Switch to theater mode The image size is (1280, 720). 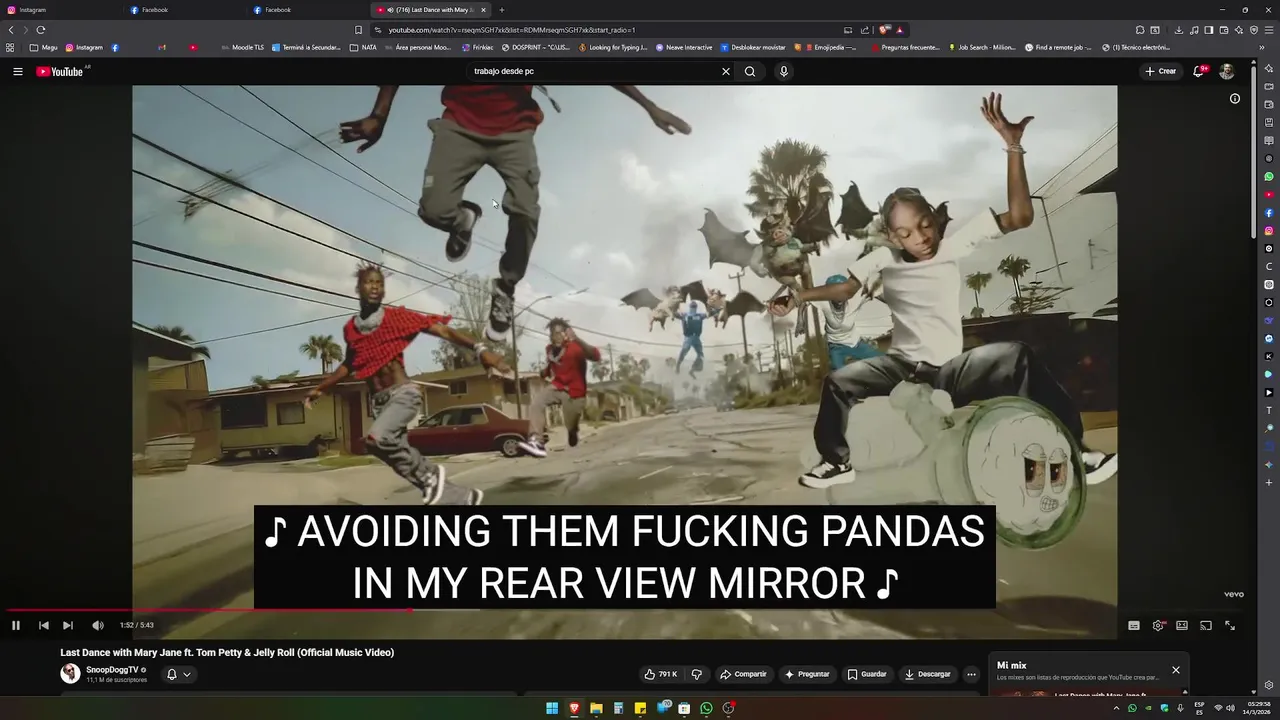[1182, 625]
